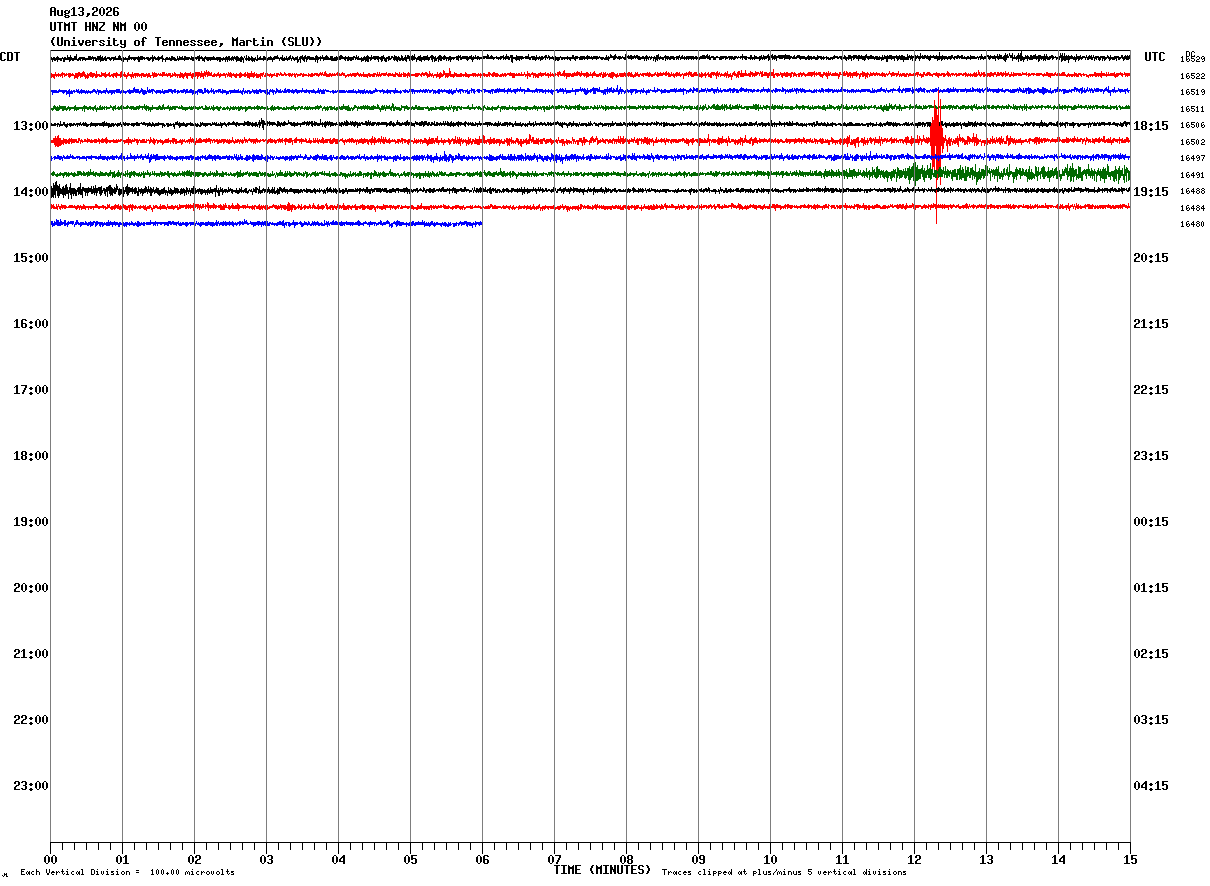Click the 08 minute tick label
1210x886 pixels.
click(626, 859)
